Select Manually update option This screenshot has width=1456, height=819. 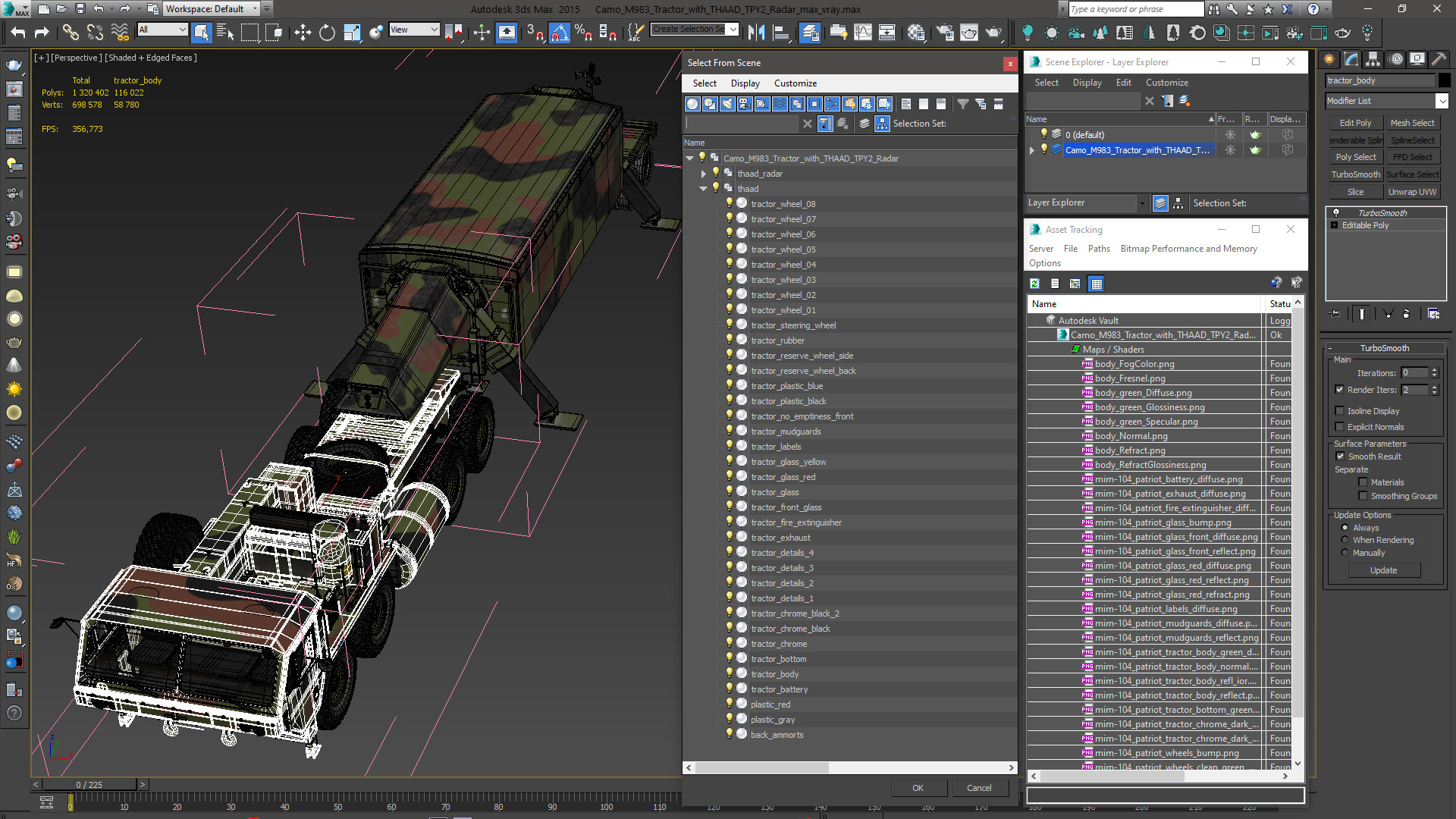coord(1345,553)
